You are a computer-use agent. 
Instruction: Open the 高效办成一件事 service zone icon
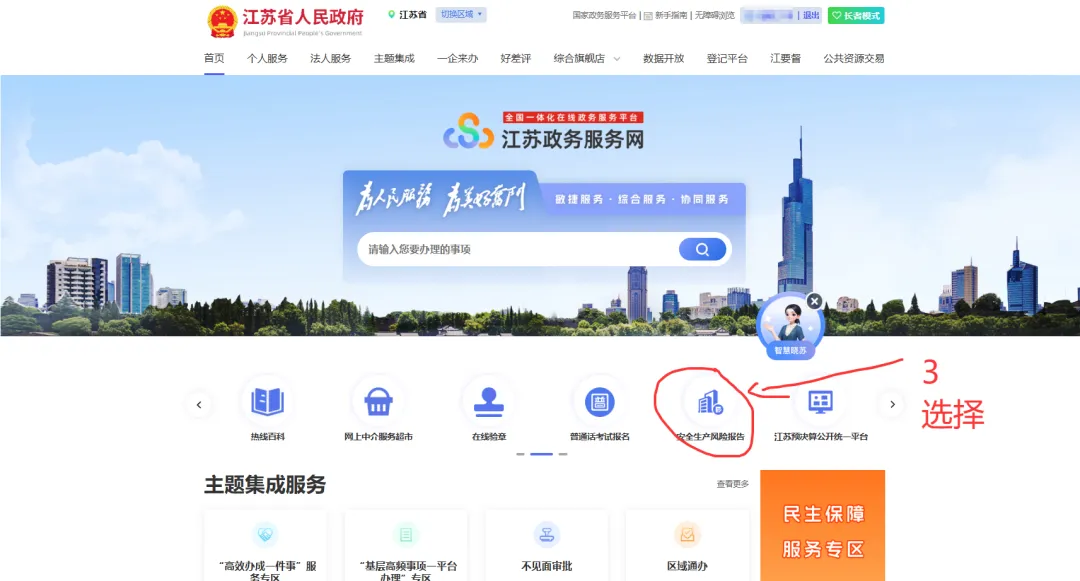coord(265,534)
